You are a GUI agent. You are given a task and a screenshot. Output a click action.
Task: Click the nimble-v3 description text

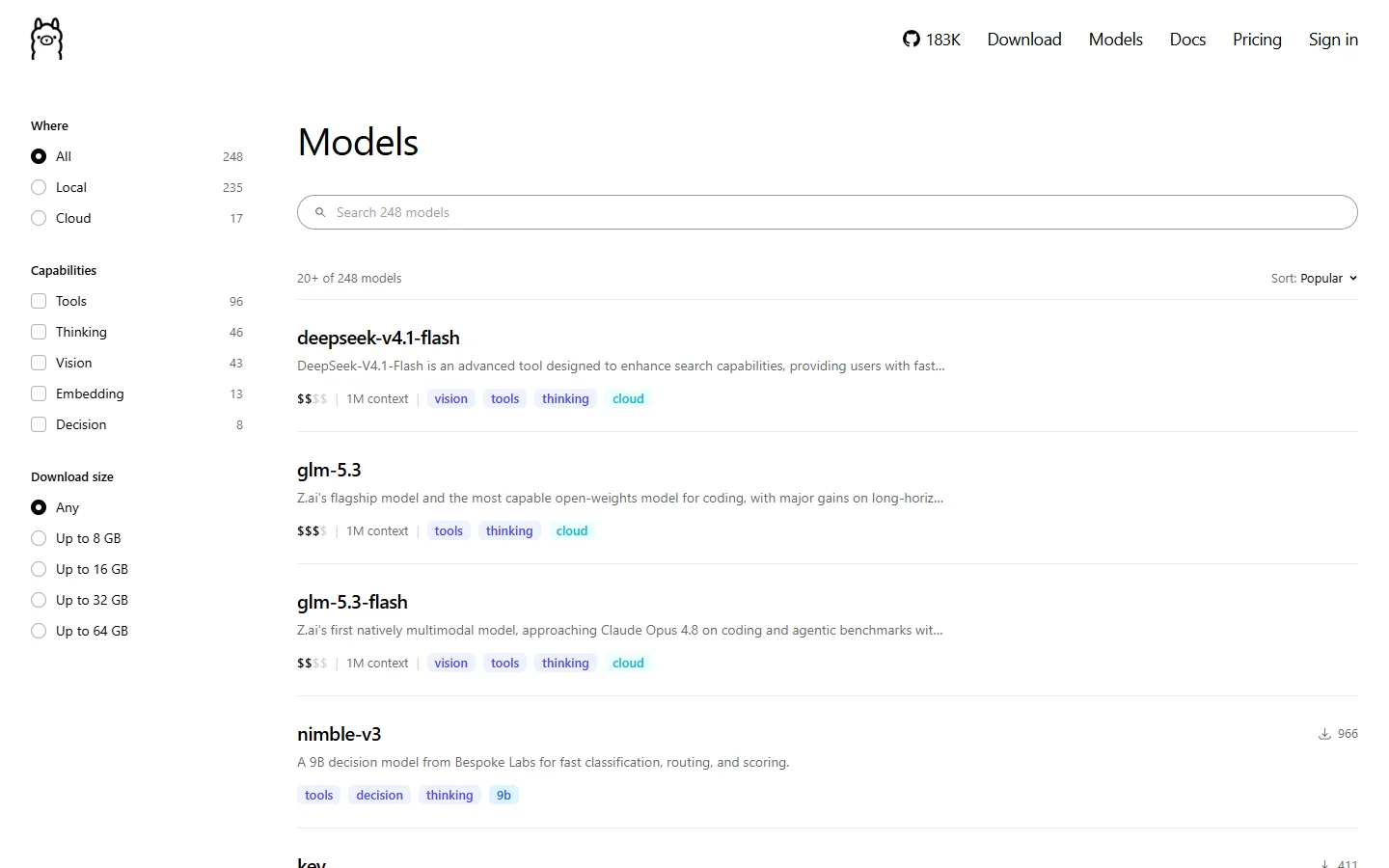click(543, 762)
